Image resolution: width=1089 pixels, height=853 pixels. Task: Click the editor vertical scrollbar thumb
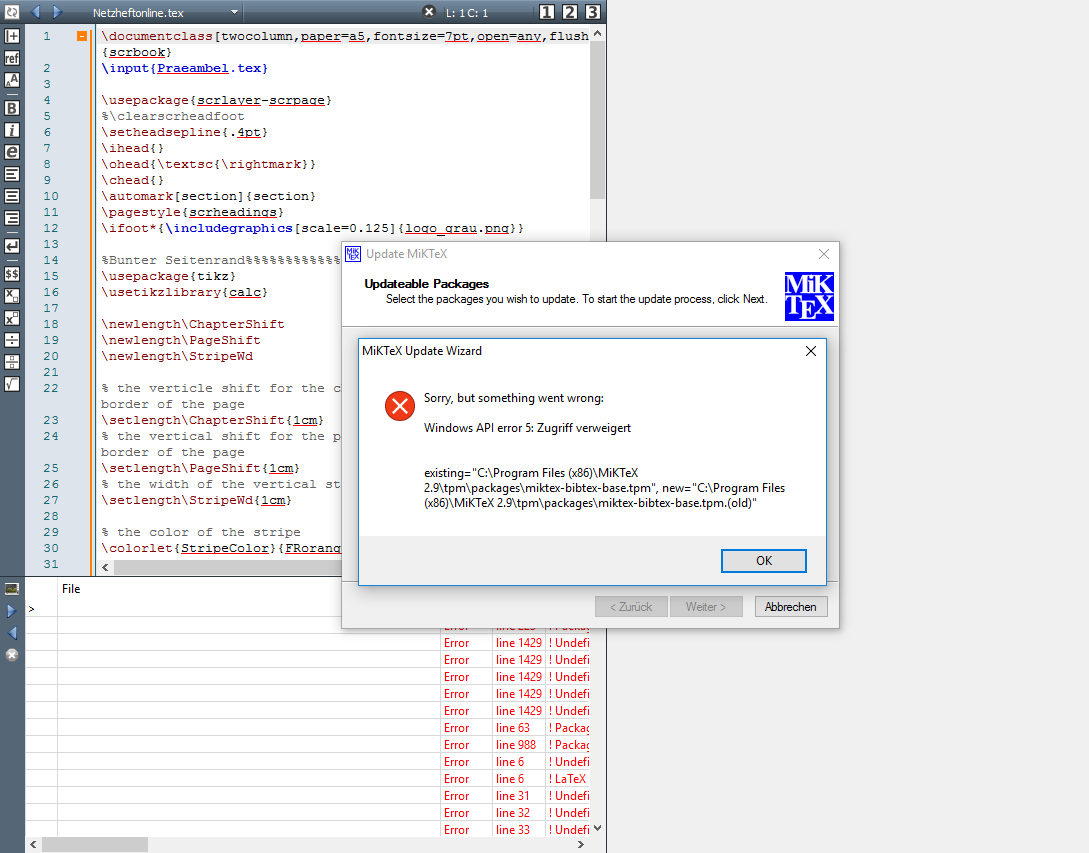point(597,119)
